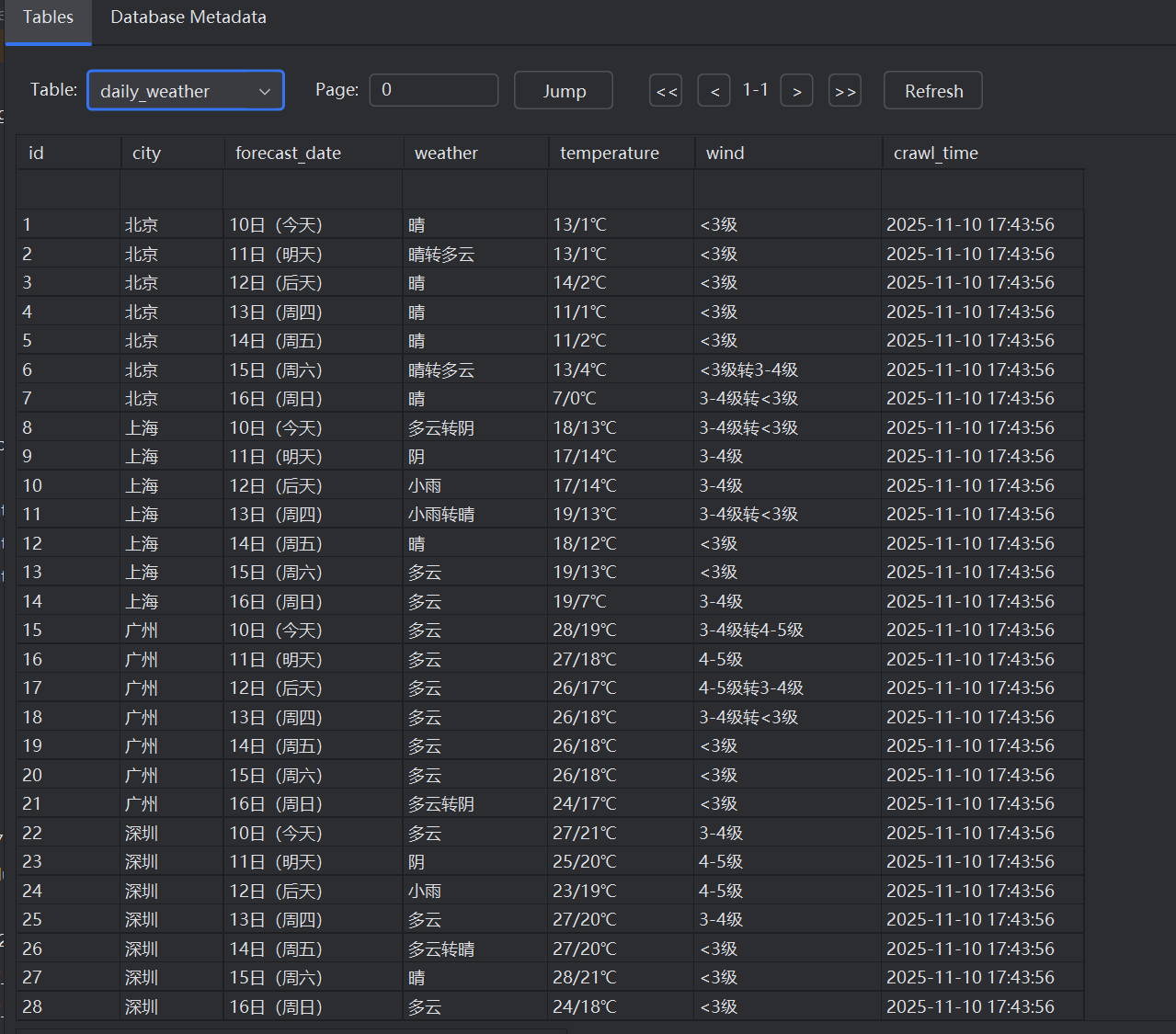Click the weather column header
1176x1034 pixels.
[475, 153]
